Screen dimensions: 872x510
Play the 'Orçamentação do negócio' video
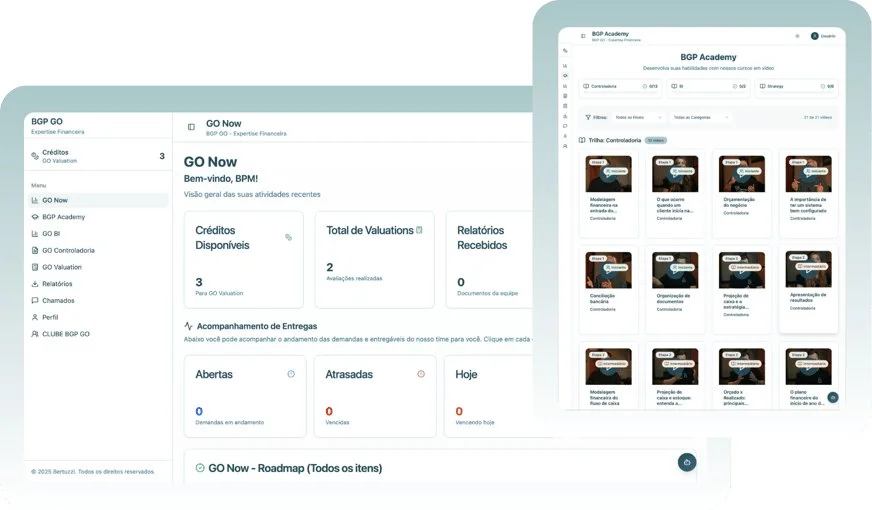click(742, 174)
